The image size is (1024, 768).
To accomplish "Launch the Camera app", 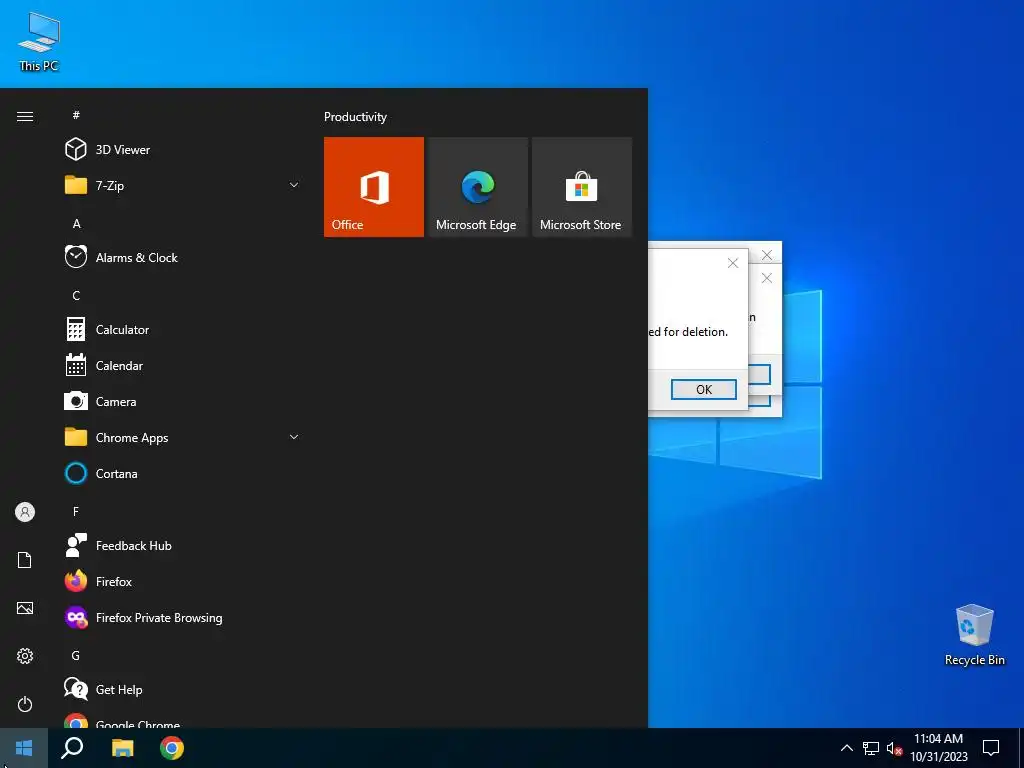I will pos(183,402).
